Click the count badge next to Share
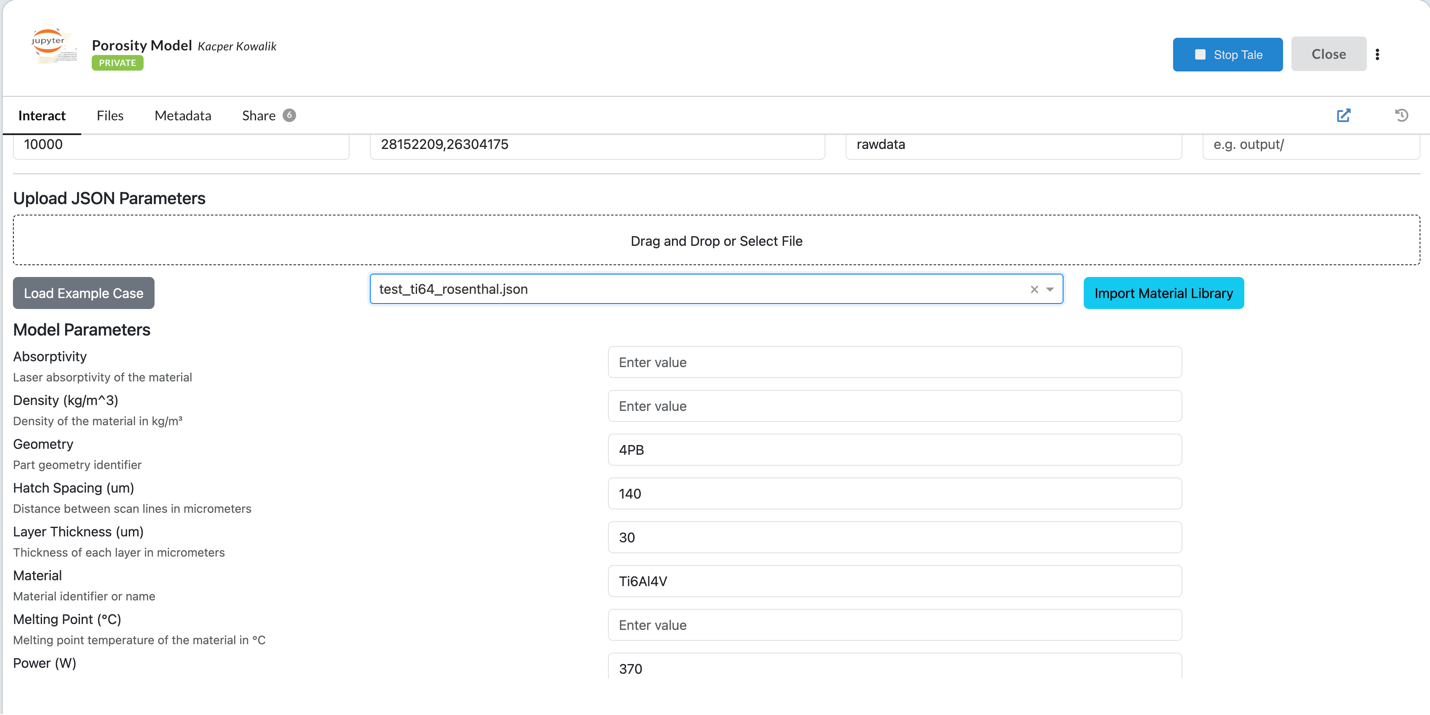The width and height of the screenshot is (1430, 715). point(289,115)
